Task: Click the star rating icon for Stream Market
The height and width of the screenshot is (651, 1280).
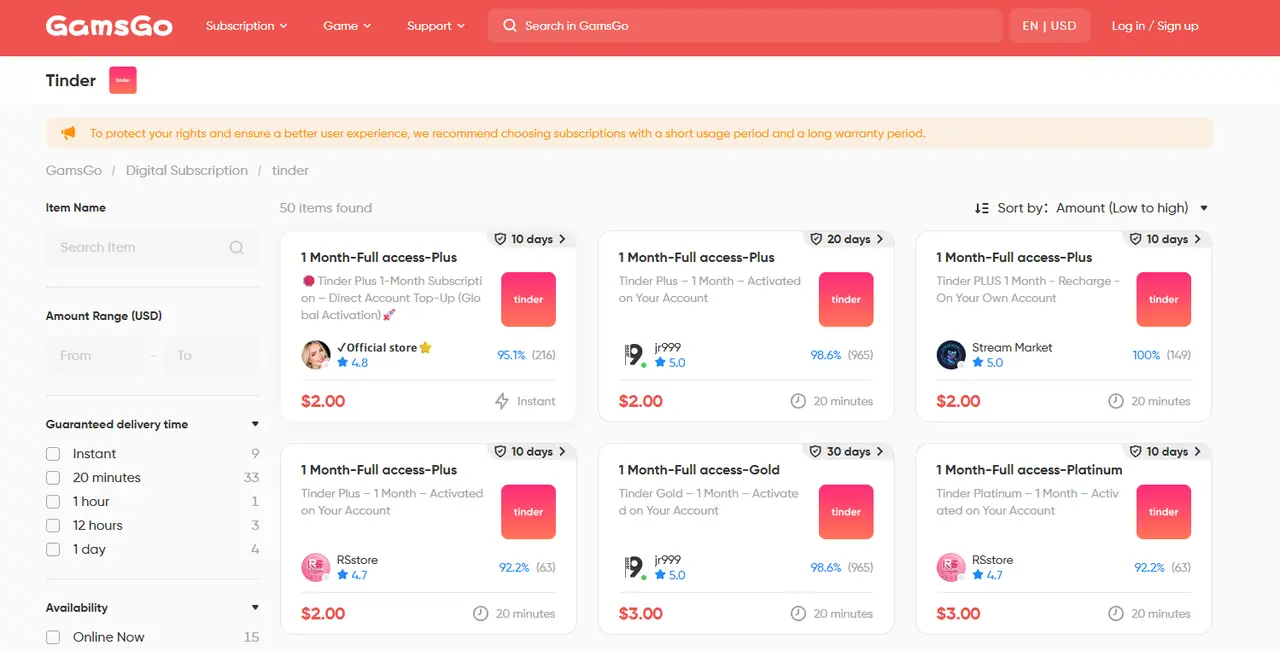Action: pos(978,363)
